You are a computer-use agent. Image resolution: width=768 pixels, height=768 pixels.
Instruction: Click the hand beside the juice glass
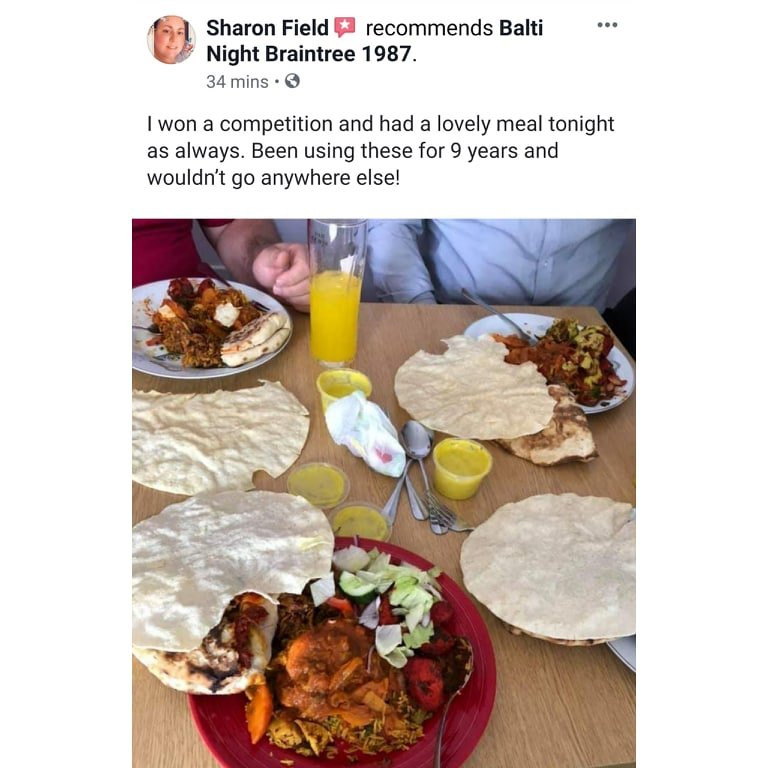282,274
